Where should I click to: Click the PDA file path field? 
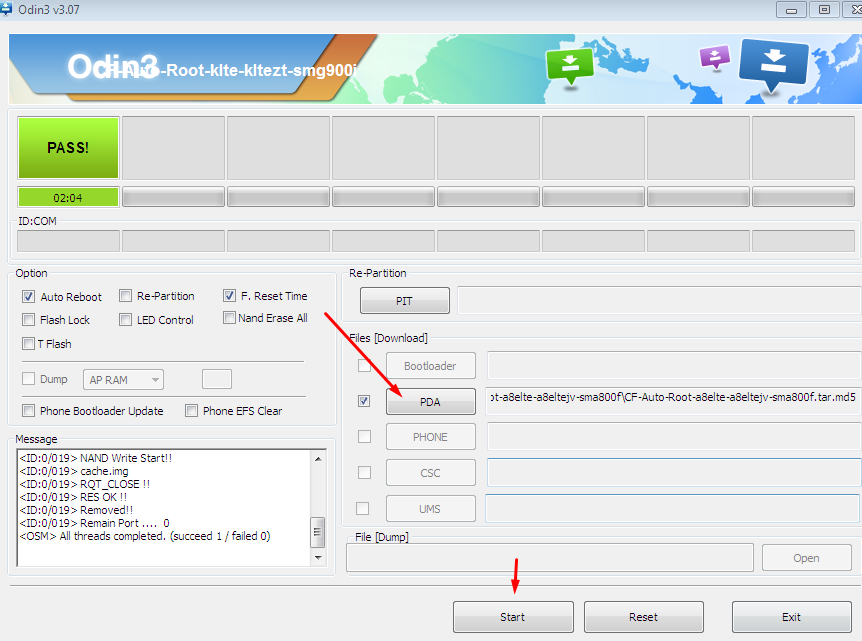tap(673, 401)
